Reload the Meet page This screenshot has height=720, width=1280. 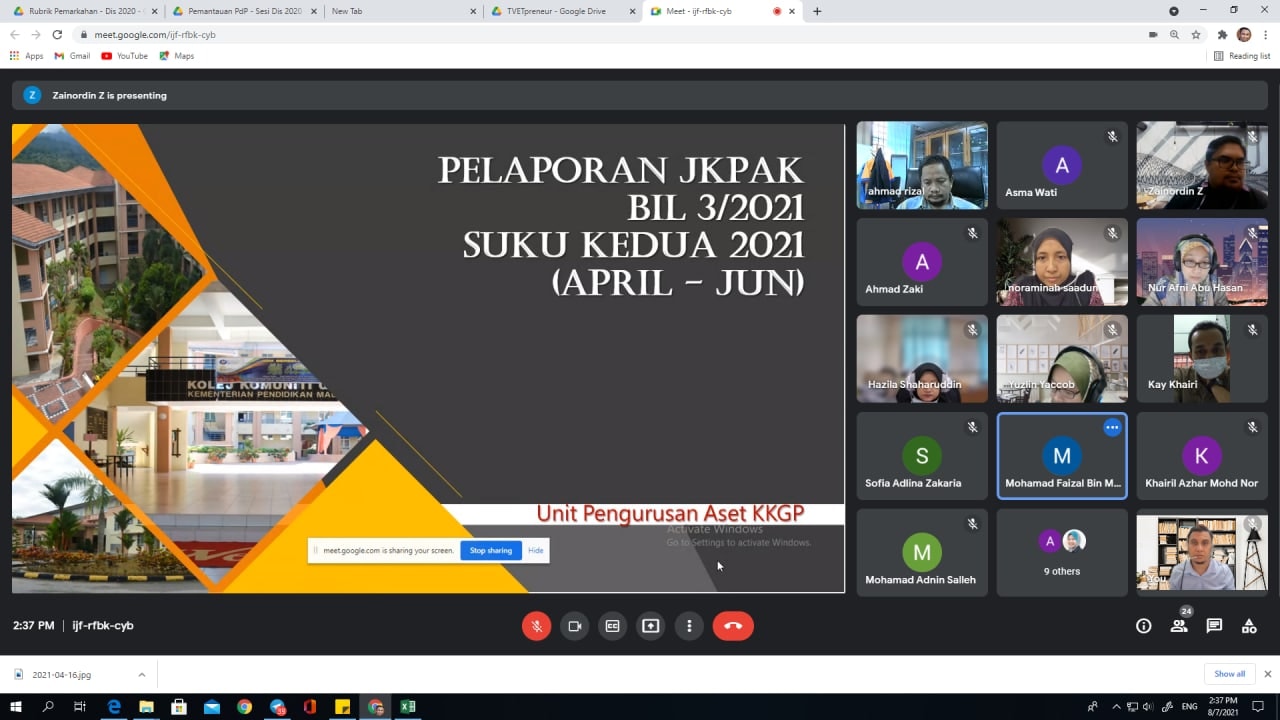pyautogui.click(x=57, y=34)
